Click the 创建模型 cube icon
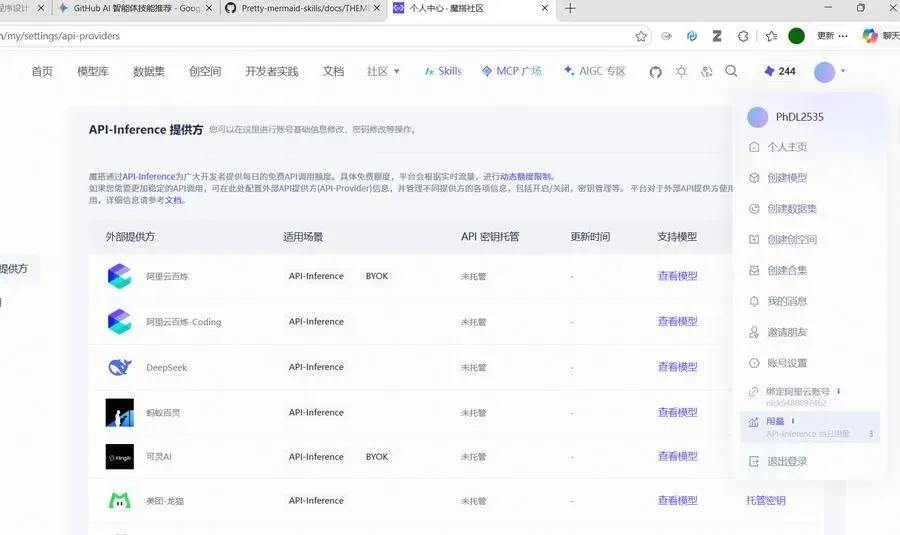This screenshot has height=535, width=900. pos(754,178)
